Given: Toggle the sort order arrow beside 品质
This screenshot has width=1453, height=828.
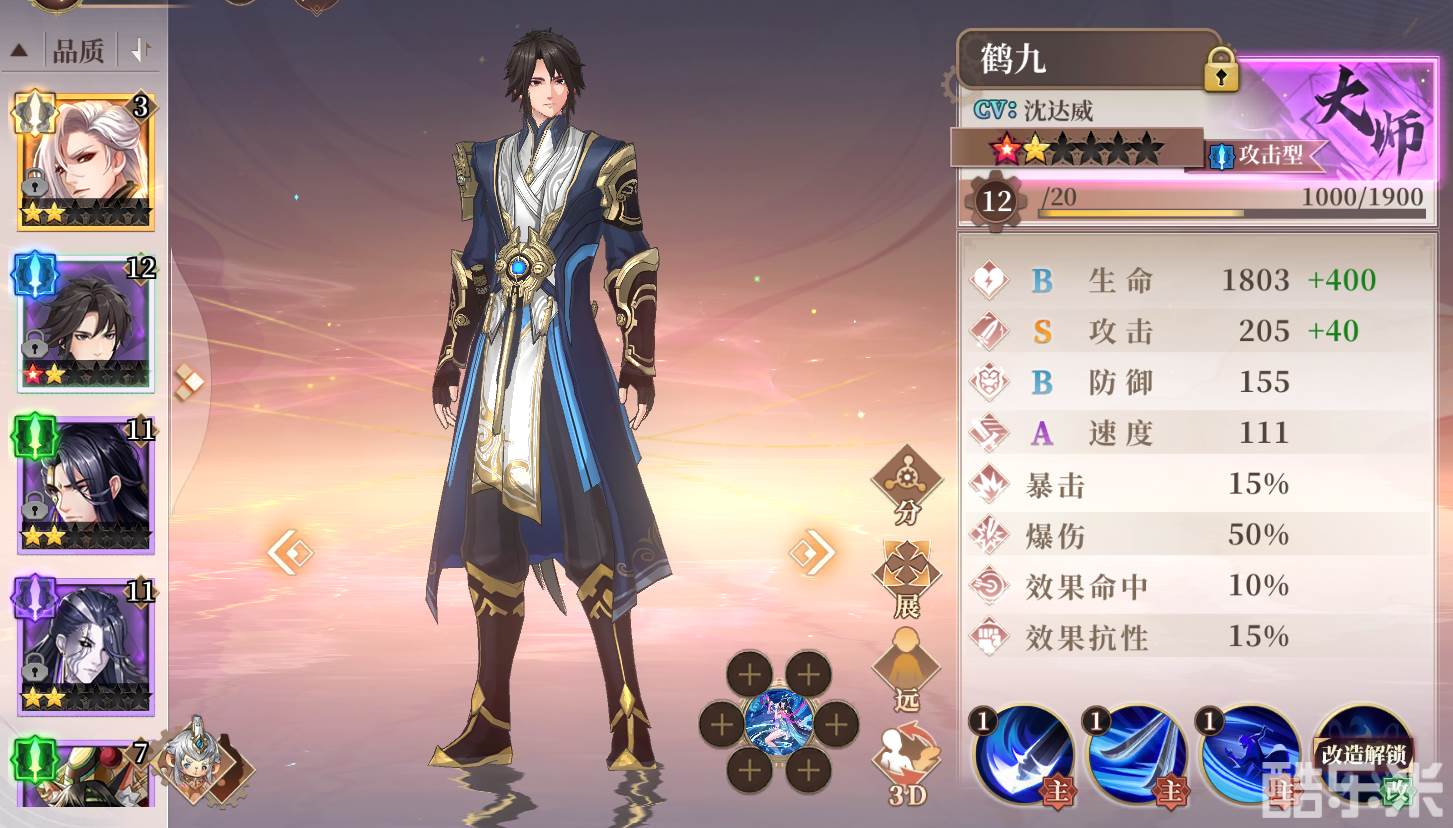Looking at the screenshot, I should [141, 50].
